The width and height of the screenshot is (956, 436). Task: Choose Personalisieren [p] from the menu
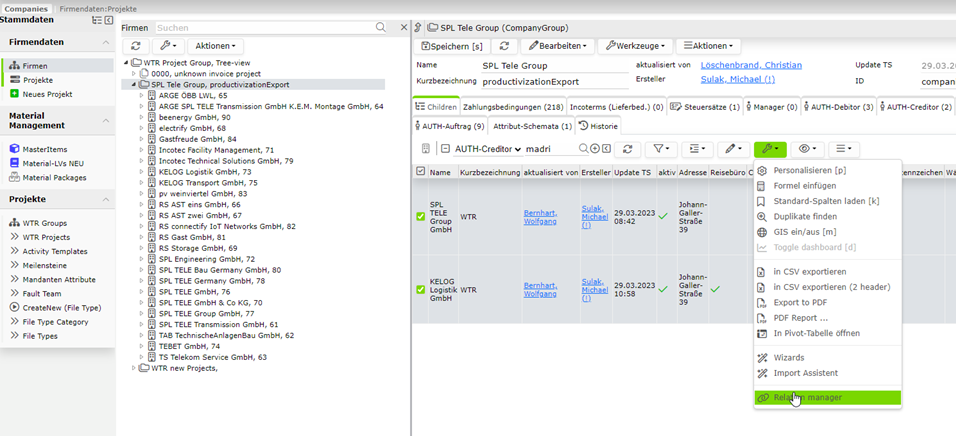pos(810,170)
